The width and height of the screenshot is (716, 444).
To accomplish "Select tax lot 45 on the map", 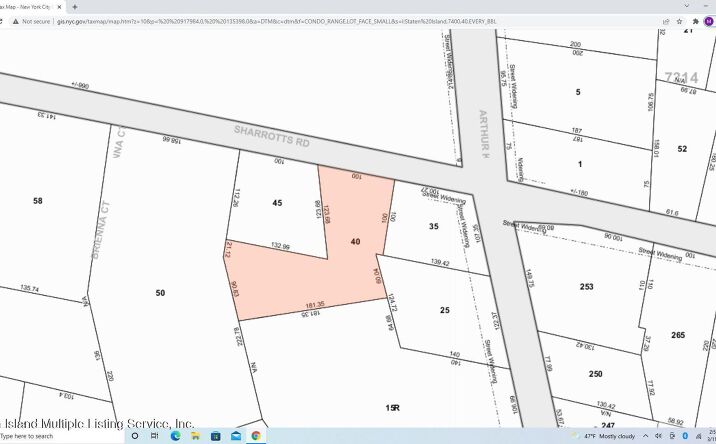I will tap(277, 203).
